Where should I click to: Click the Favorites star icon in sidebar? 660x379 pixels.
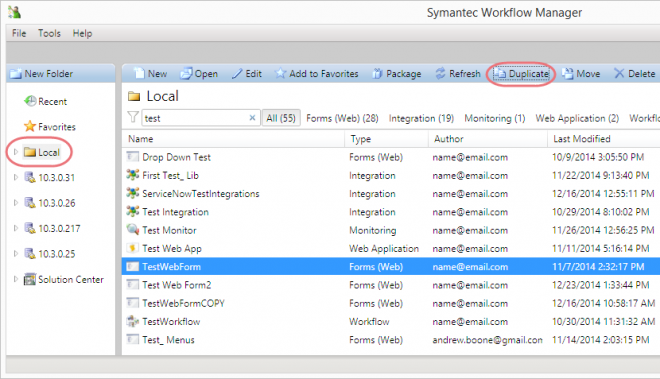30,126
